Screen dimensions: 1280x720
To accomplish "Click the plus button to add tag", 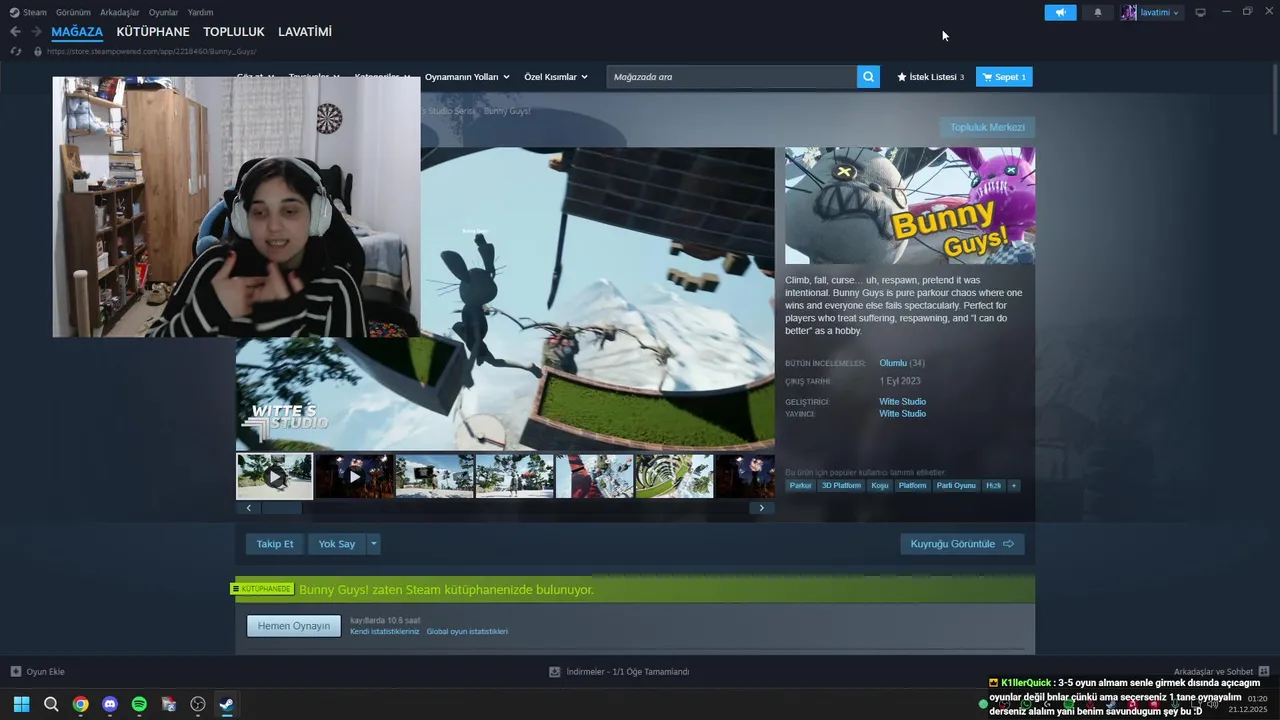I will coord(1013,486).
